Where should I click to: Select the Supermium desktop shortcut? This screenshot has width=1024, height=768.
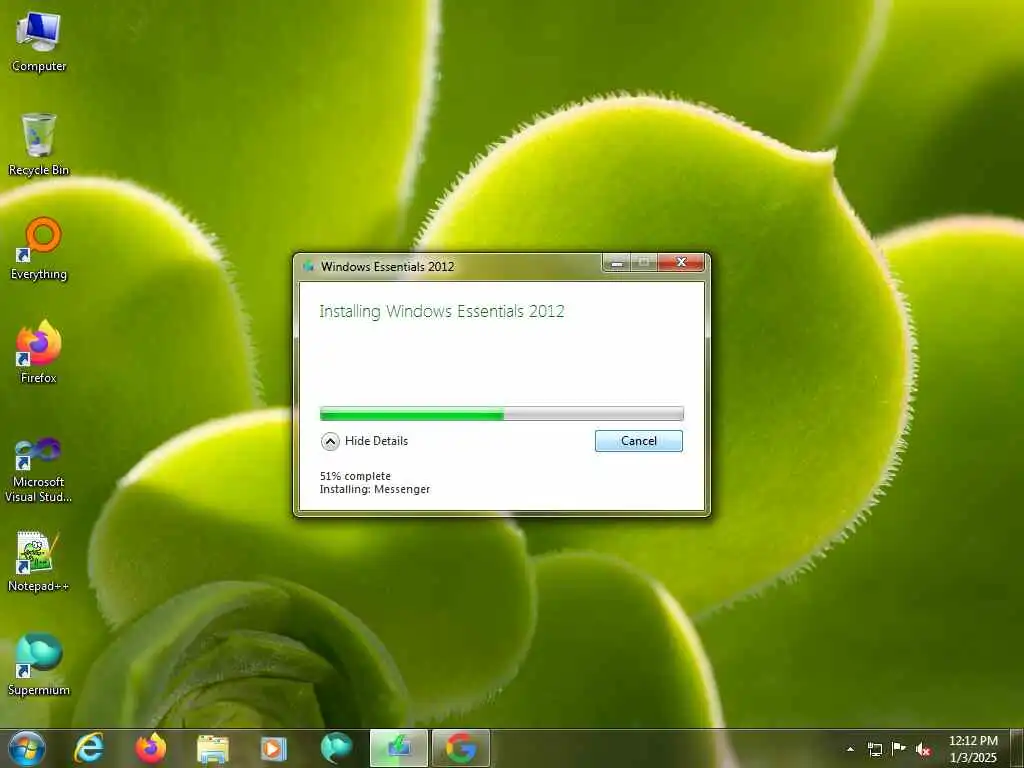pos(39,665)
